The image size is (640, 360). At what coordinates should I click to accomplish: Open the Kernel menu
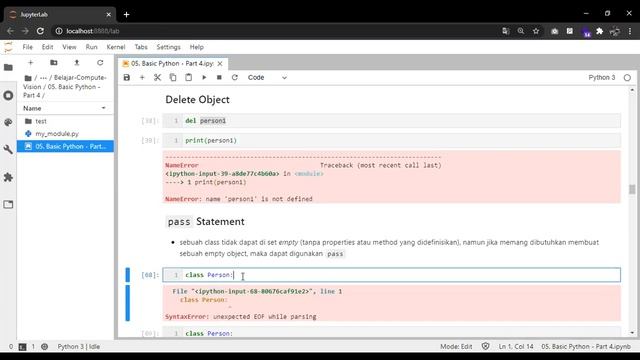(116, 47)
